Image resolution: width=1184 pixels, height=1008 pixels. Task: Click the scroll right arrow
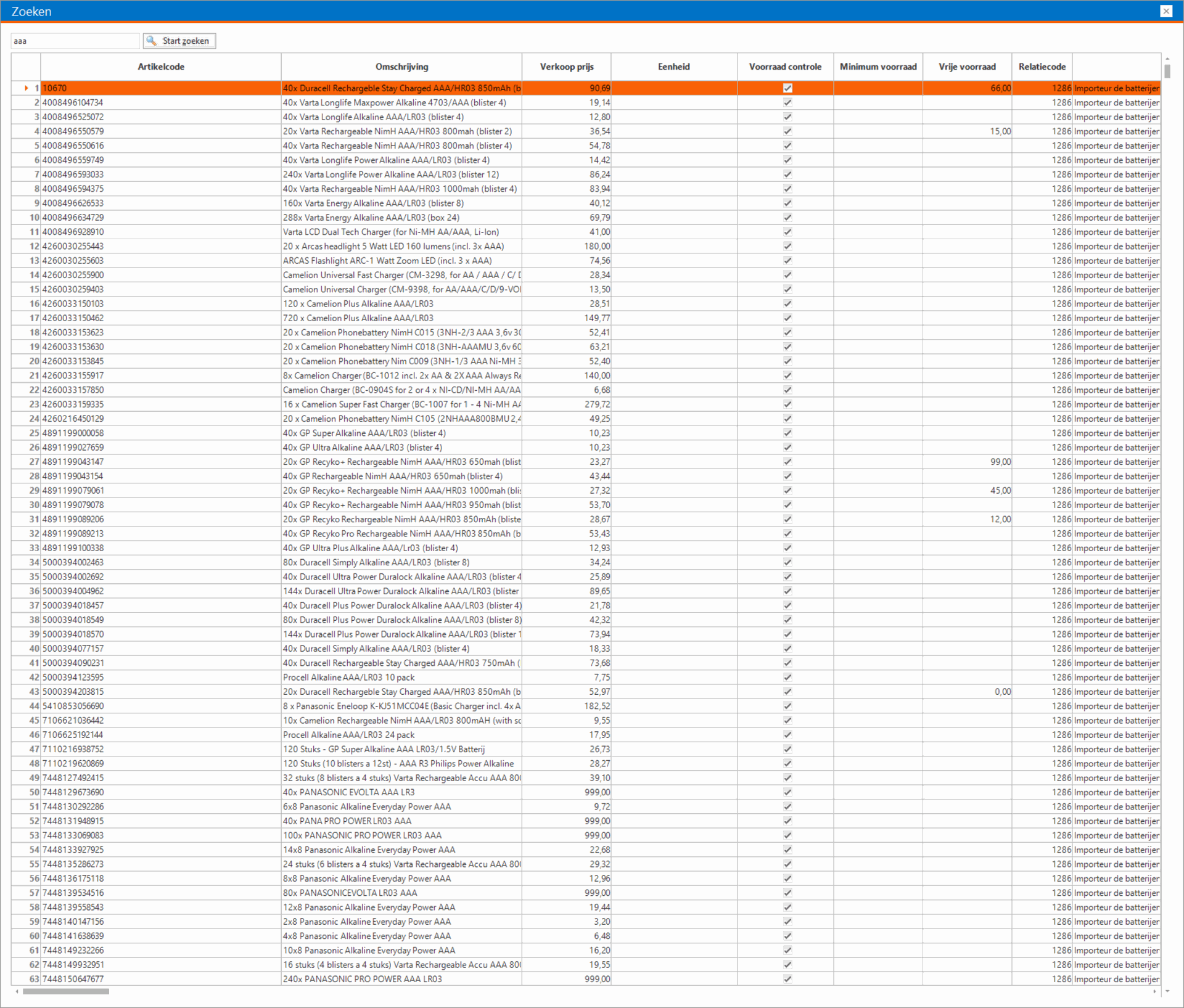(1155, 991)
